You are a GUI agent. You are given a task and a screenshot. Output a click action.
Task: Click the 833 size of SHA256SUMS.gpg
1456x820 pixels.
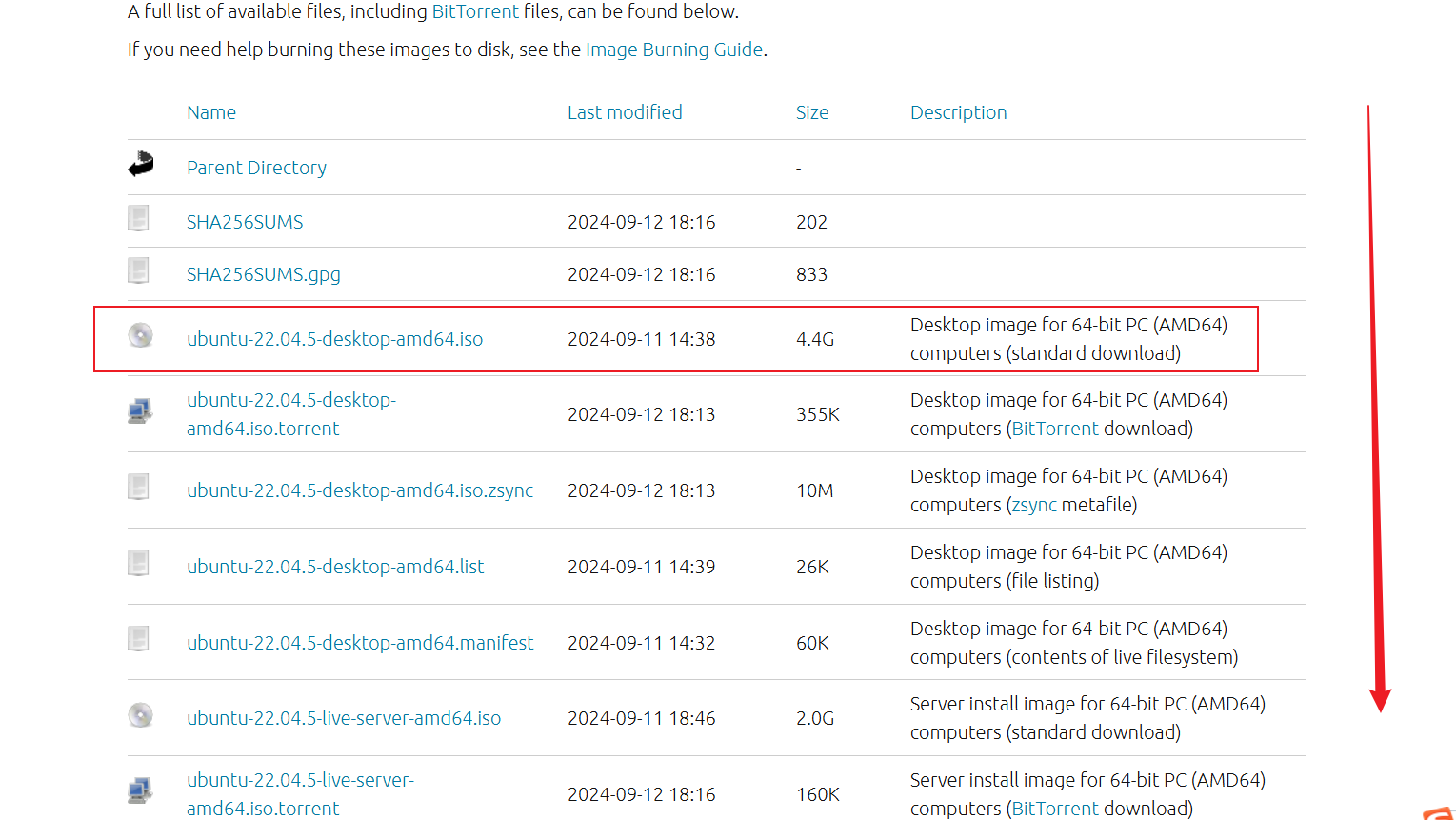811,274
